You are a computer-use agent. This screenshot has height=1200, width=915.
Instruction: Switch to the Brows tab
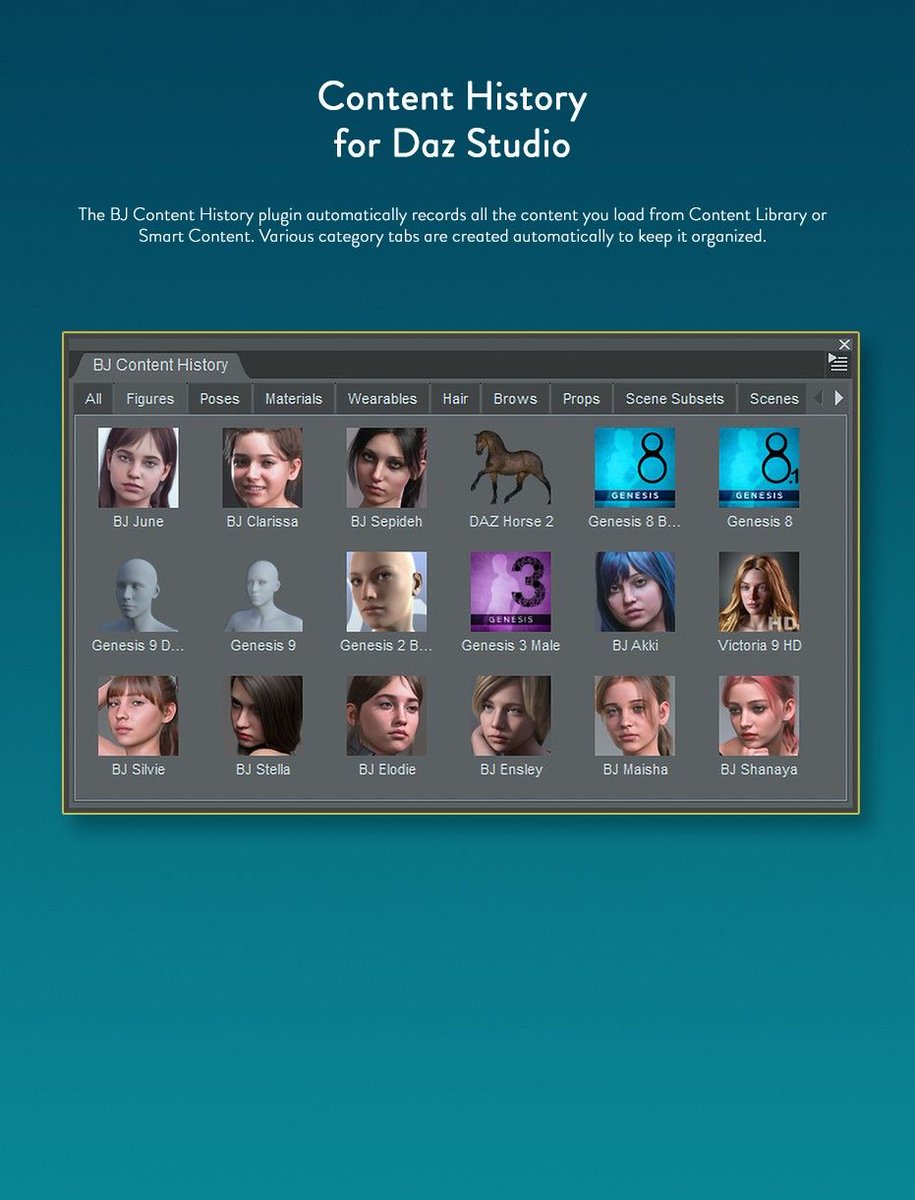coord(515,398)
